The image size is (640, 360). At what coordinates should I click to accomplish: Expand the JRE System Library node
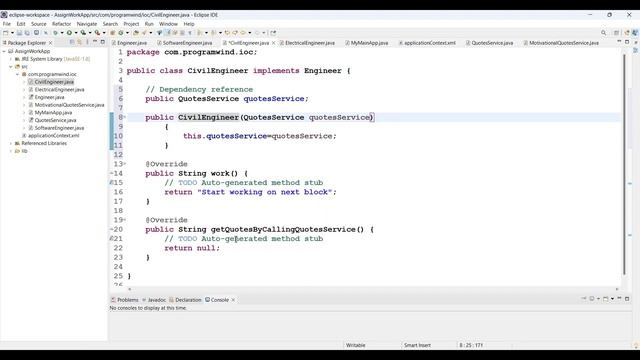pos(11,59)
